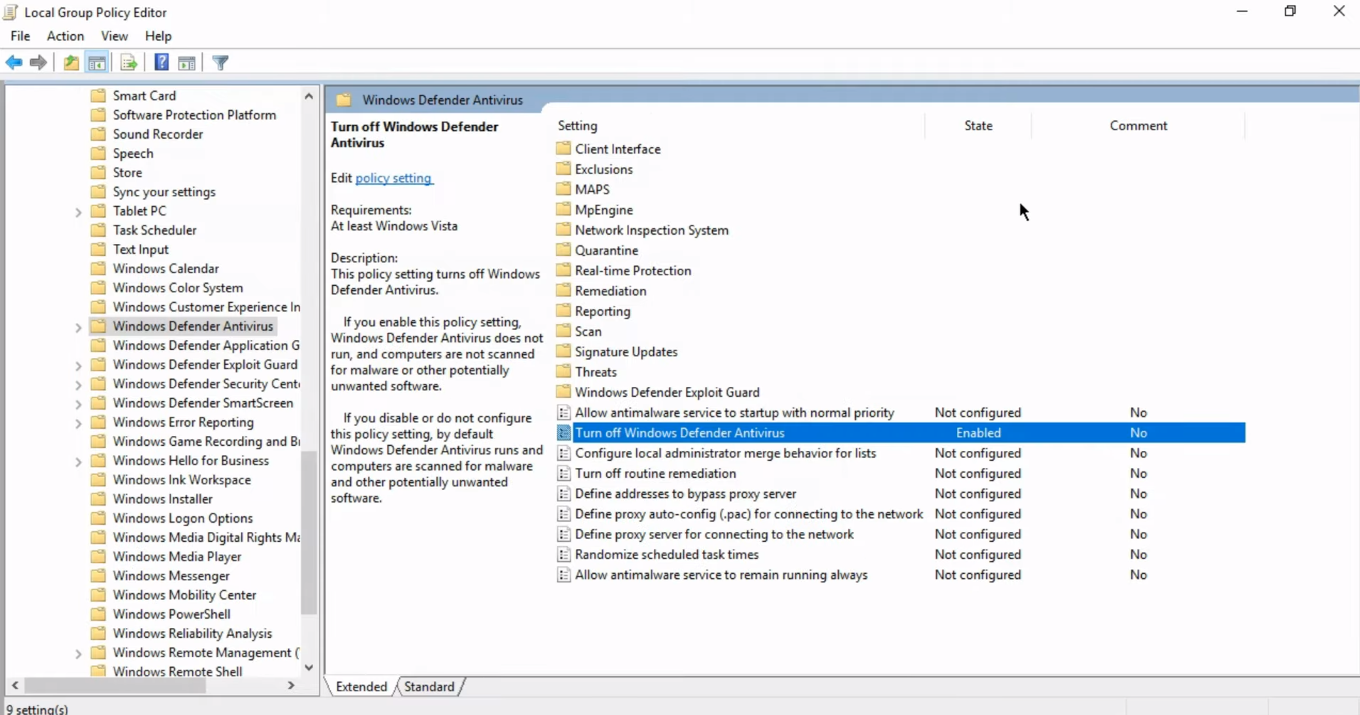Click the Export List toolbar icon
The width and height of the screenshot is (1360, 715).
(x=128, y=63)
